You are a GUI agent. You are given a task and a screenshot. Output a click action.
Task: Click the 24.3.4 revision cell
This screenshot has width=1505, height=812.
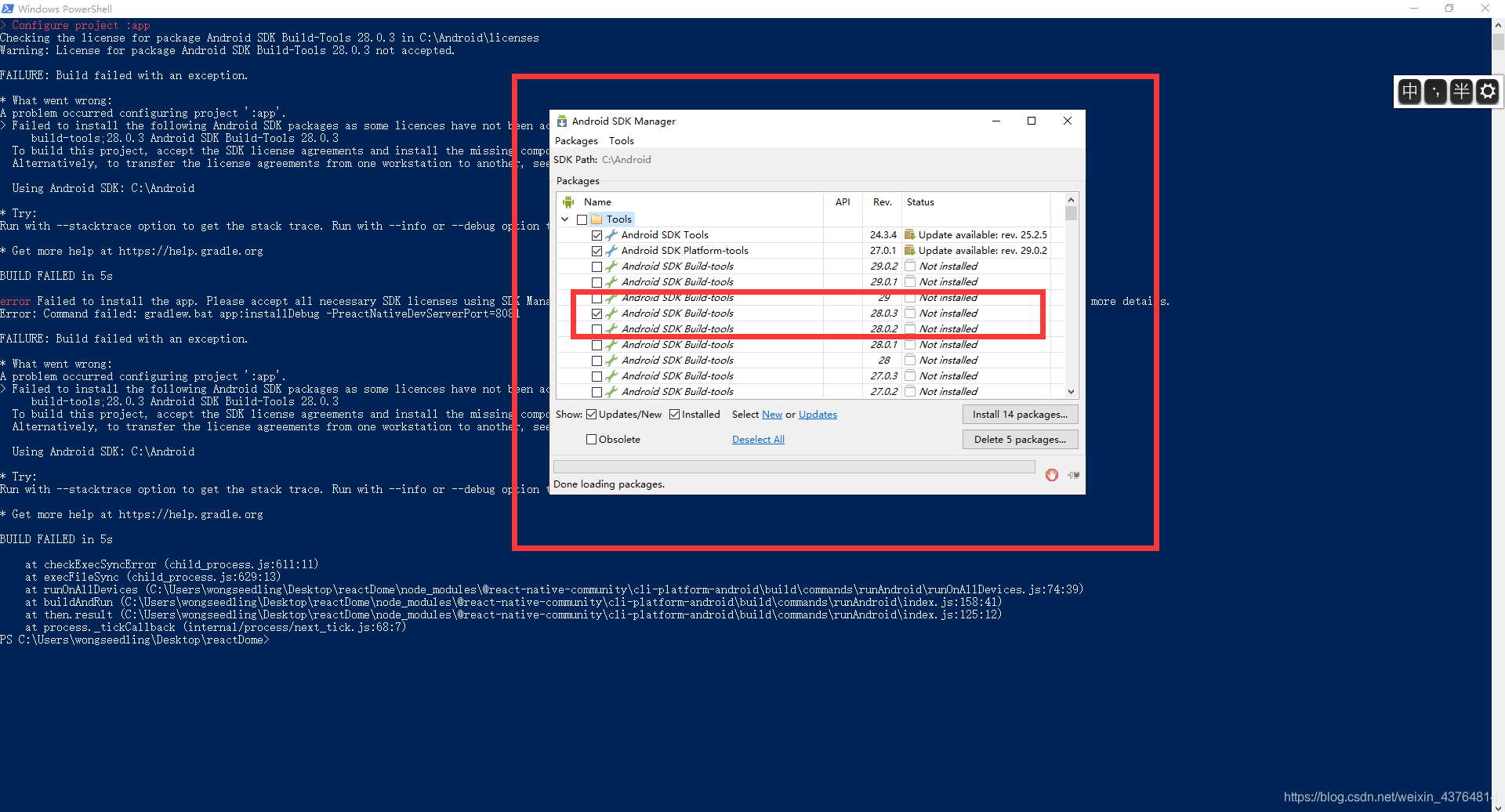883,235
